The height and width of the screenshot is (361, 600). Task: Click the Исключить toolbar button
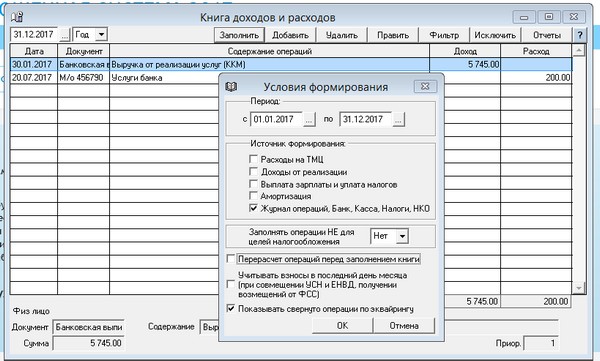[495, 35]
